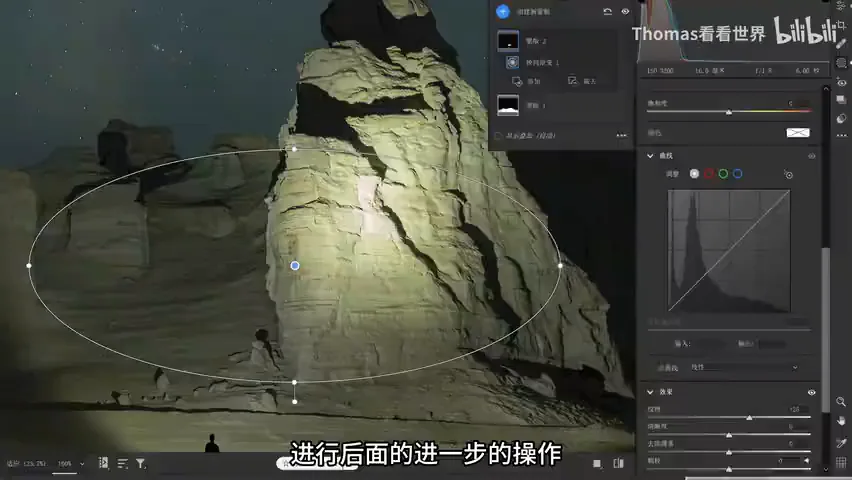Select the Zoom tool magnifier icon
This screenshot has width=852, height=480.
841,402
